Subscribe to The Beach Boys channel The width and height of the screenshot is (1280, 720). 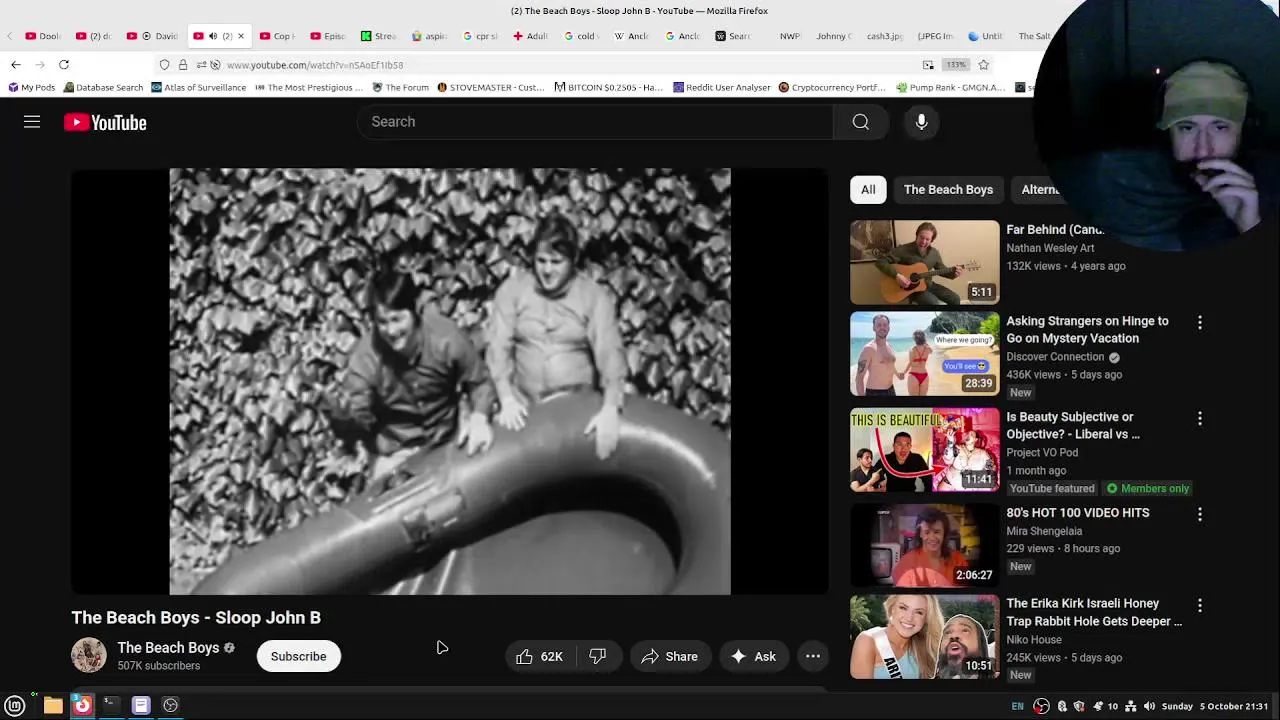coord(298,656)
